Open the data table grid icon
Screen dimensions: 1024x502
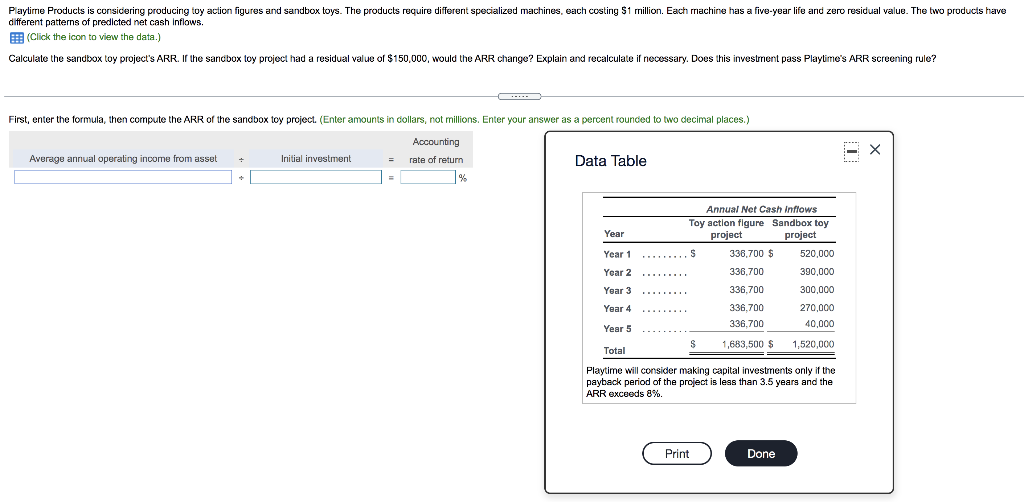[x=16, y=37]
